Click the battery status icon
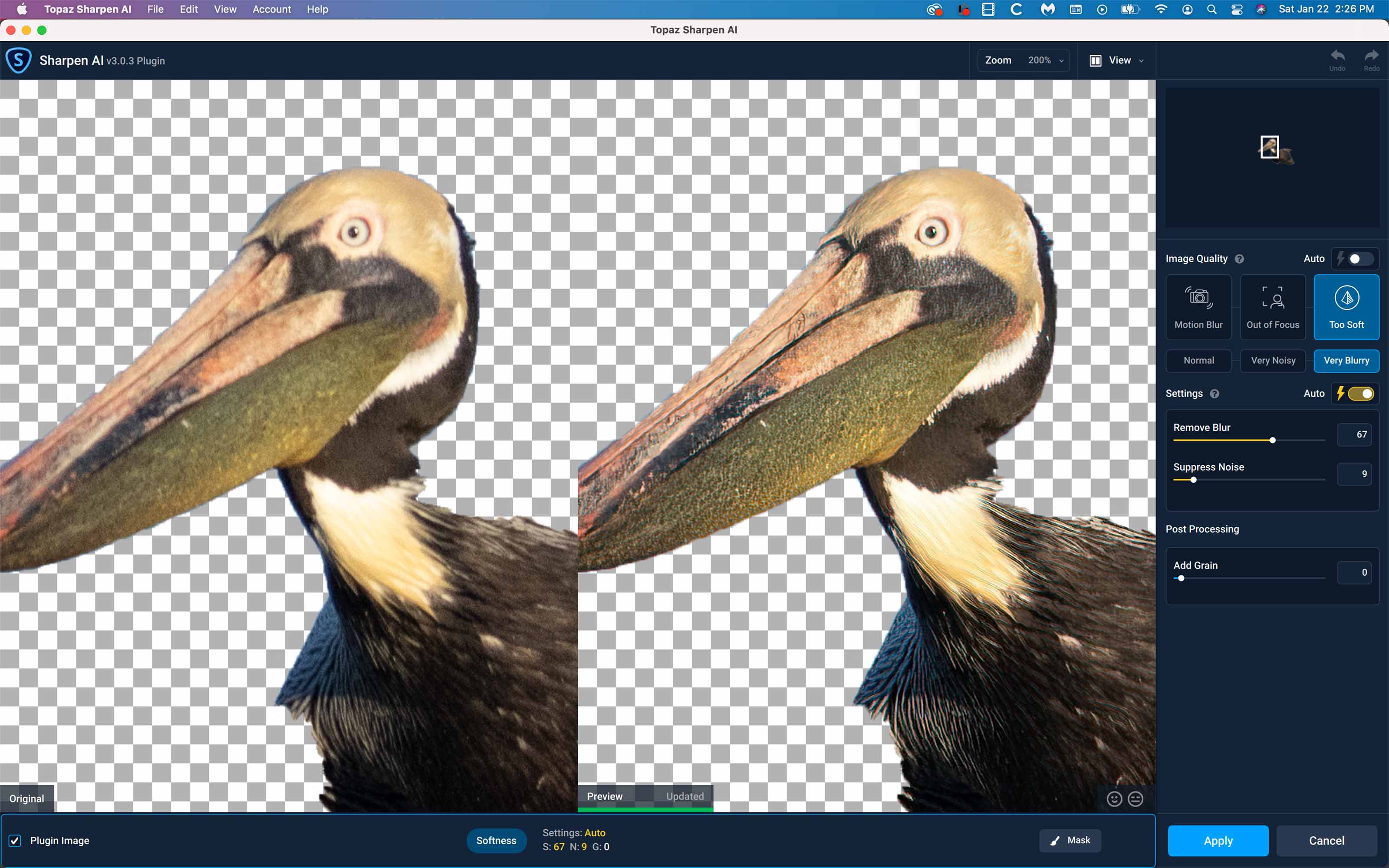The height and width of the screenshot is (868, 1389). [1130, 9]
